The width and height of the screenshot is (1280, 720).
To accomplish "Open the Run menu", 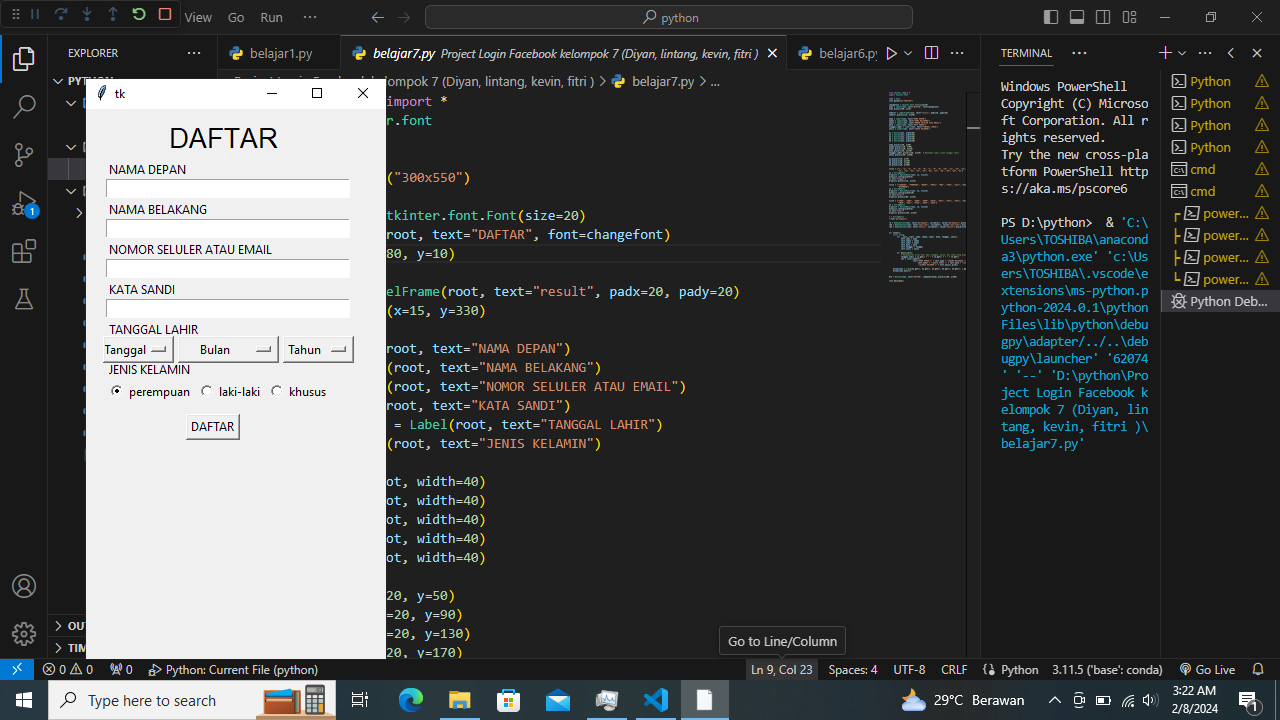I will [271, 17].
